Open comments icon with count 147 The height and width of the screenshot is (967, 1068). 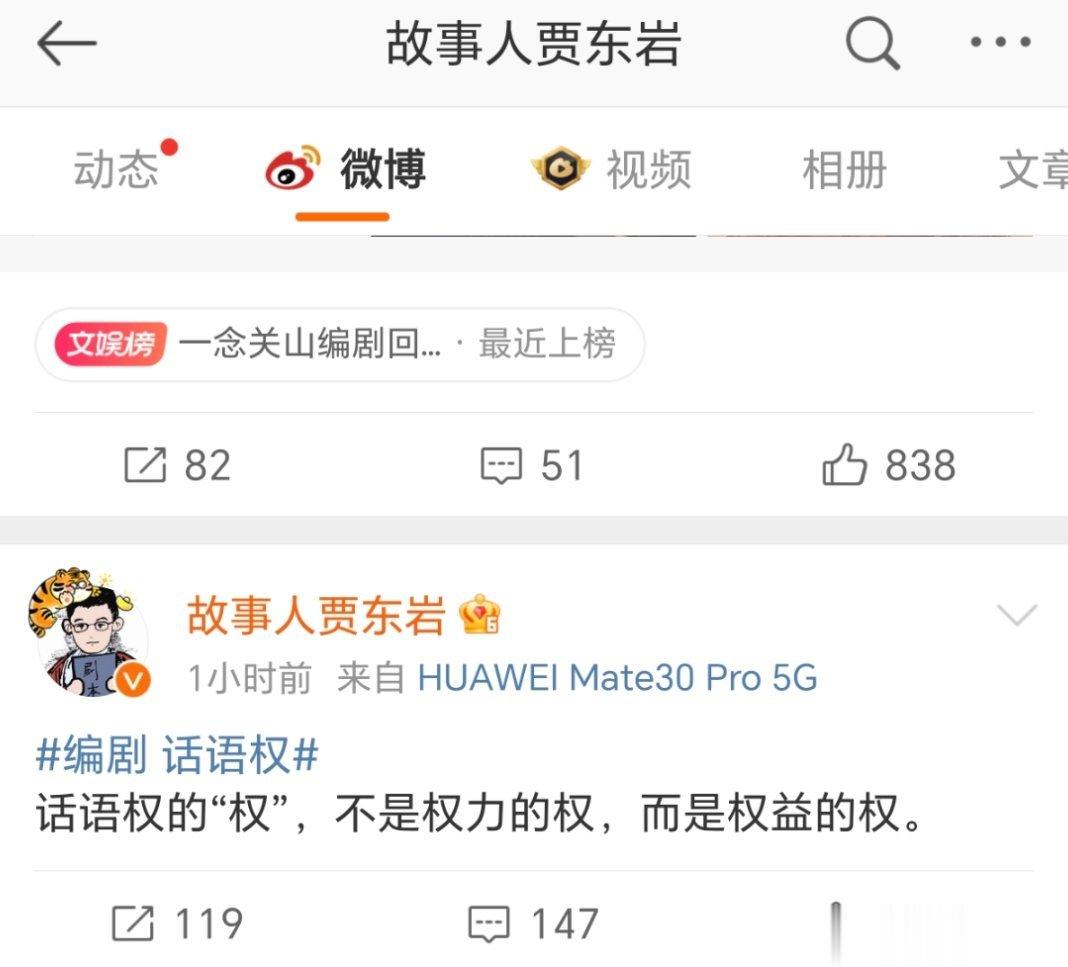[x=488, y=924]
